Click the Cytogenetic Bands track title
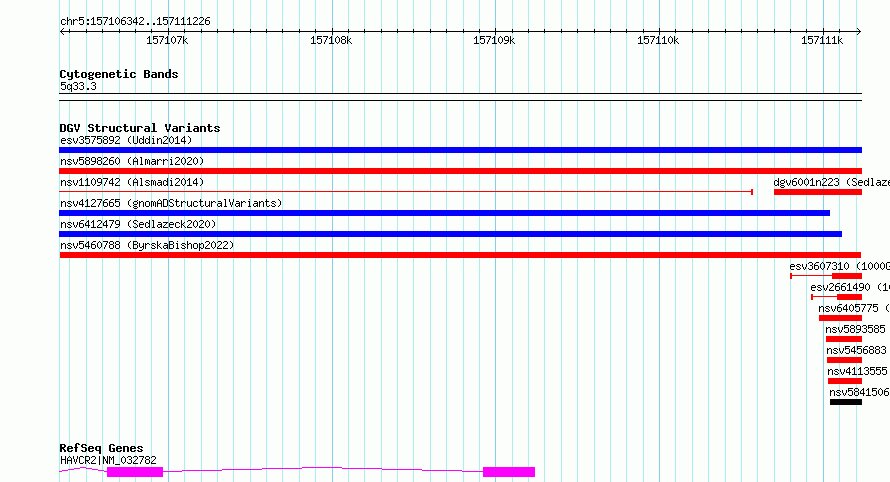The image size is (890, 482). pos(119,74)
